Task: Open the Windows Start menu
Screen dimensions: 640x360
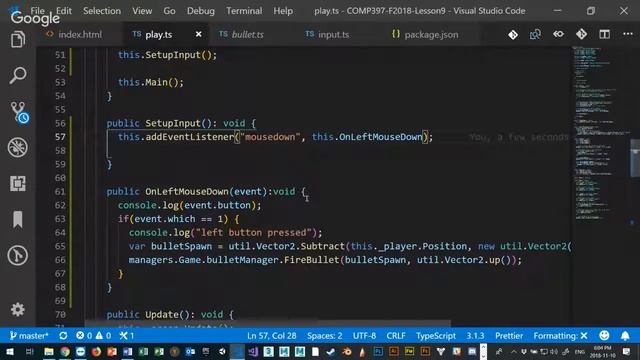Action: [9, 351]
